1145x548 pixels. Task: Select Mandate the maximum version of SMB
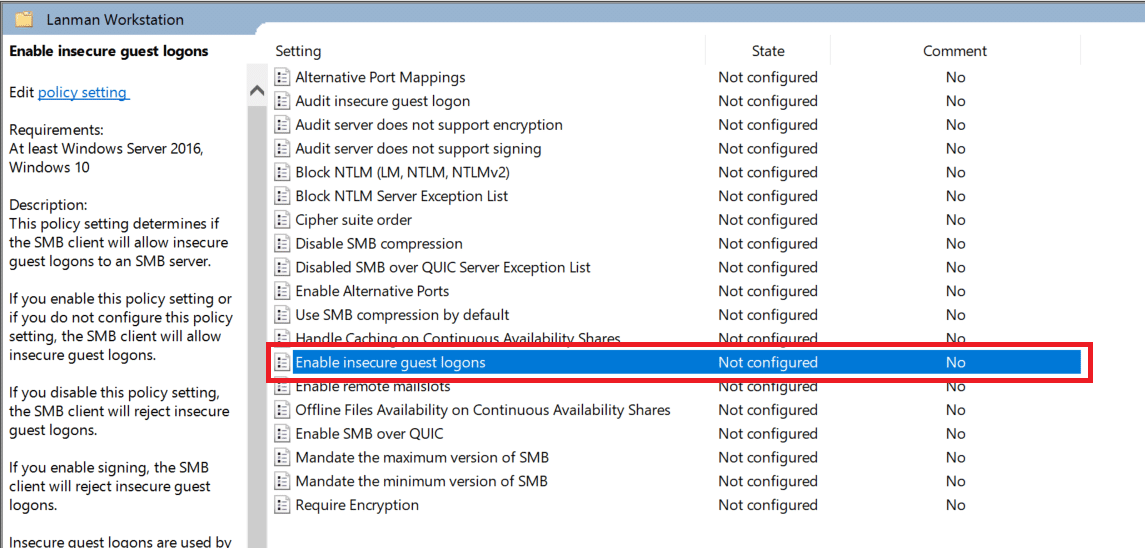421,457
